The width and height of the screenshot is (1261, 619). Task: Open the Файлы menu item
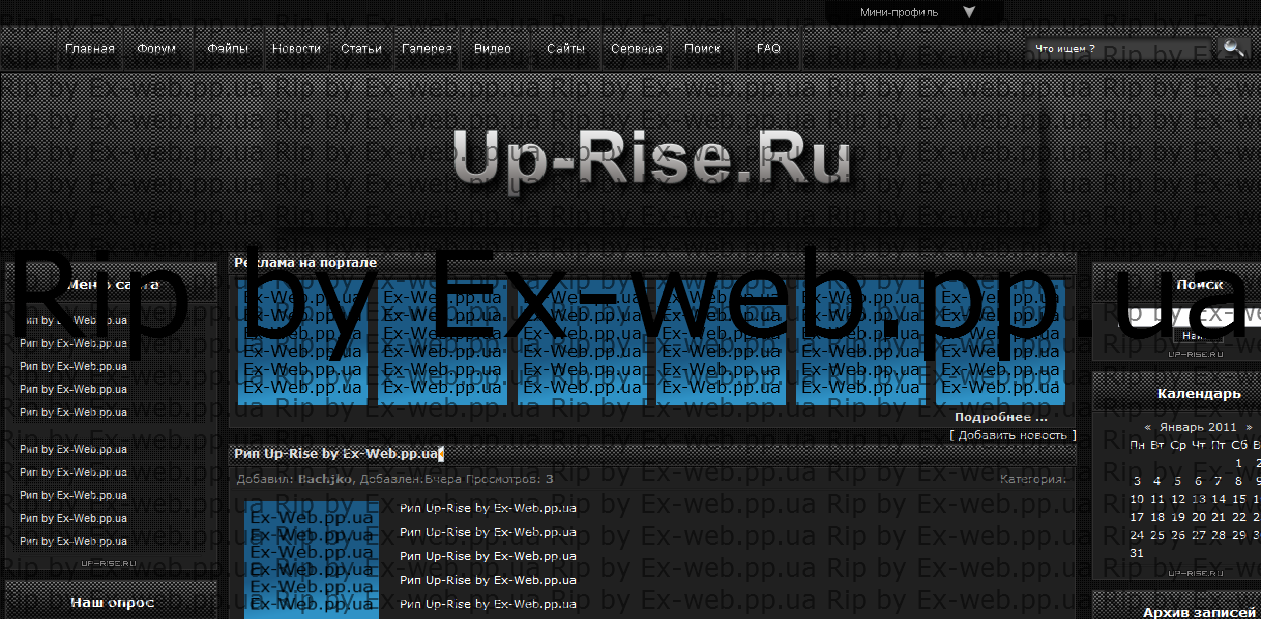[228, 49]
